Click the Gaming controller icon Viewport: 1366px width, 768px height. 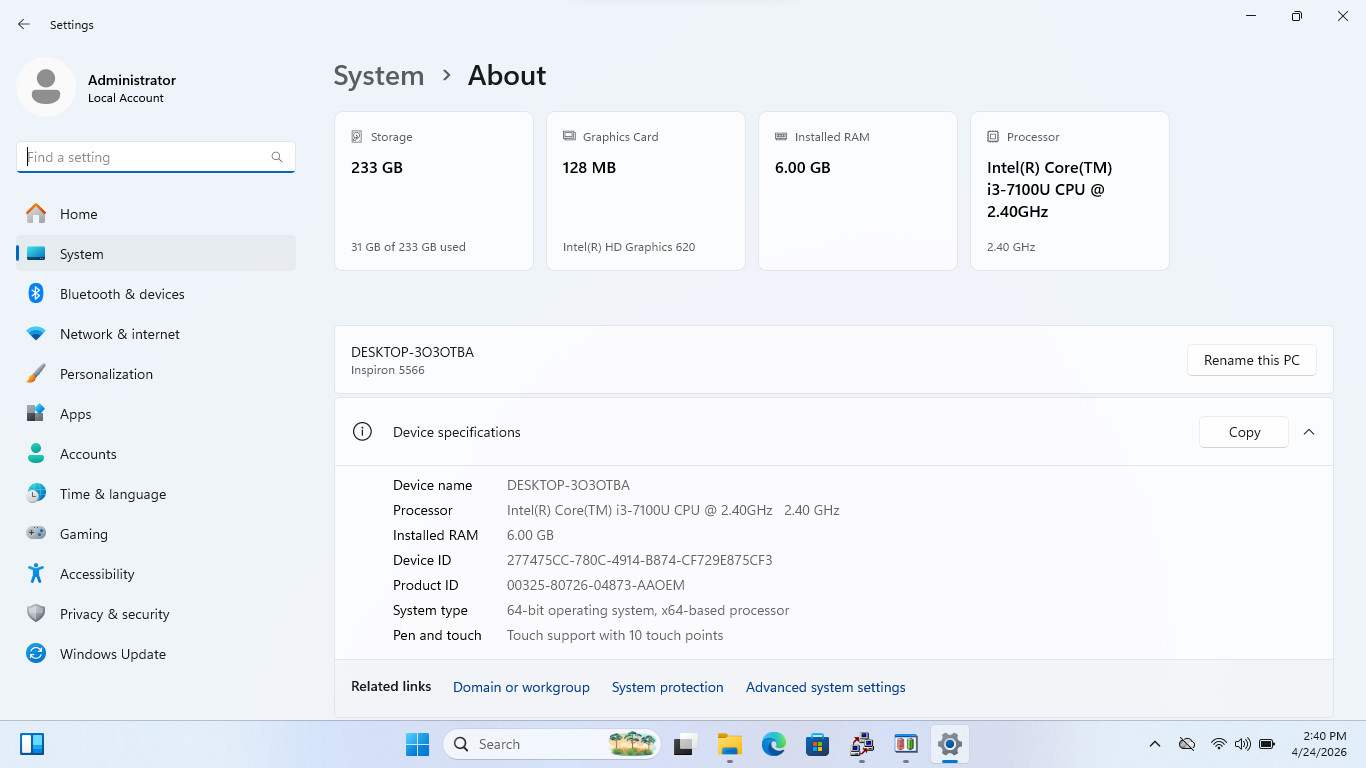[x=36, y=533]
